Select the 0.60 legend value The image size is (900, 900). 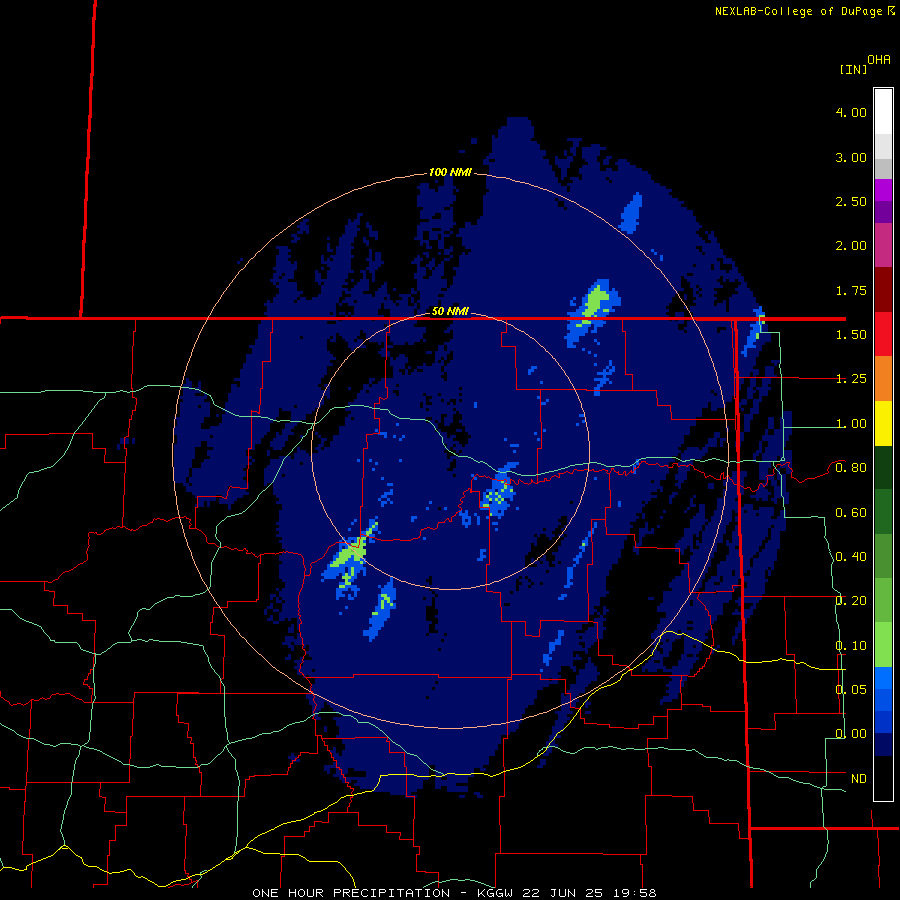pyautogui.click(x=851, y=513)
